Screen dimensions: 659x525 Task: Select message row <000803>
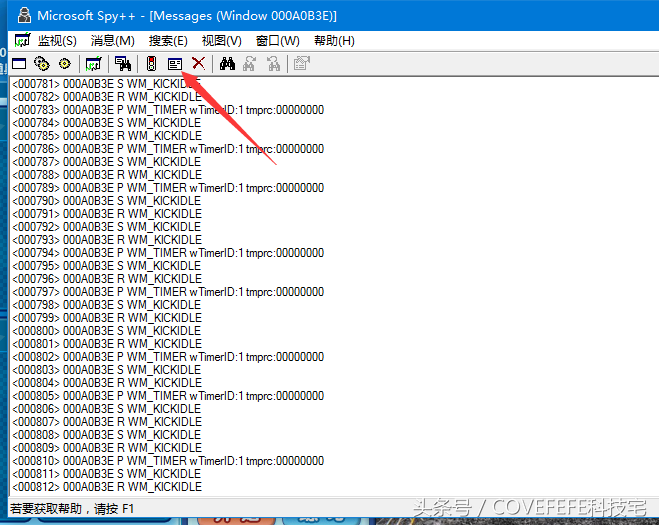106,370
